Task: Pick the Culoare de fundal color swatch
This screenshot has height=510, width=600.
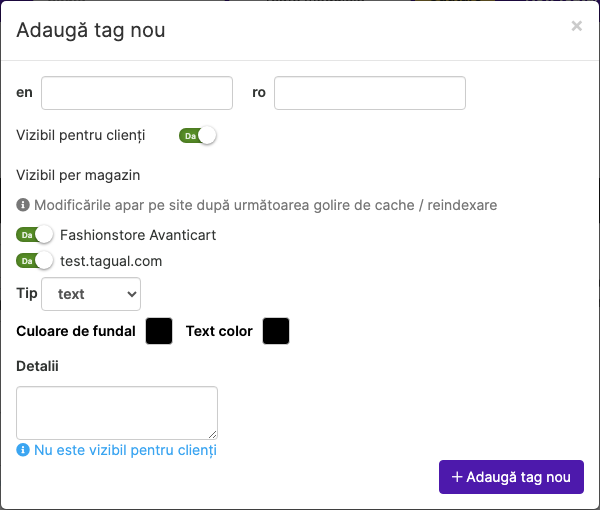Action: (x=159, y=331)
